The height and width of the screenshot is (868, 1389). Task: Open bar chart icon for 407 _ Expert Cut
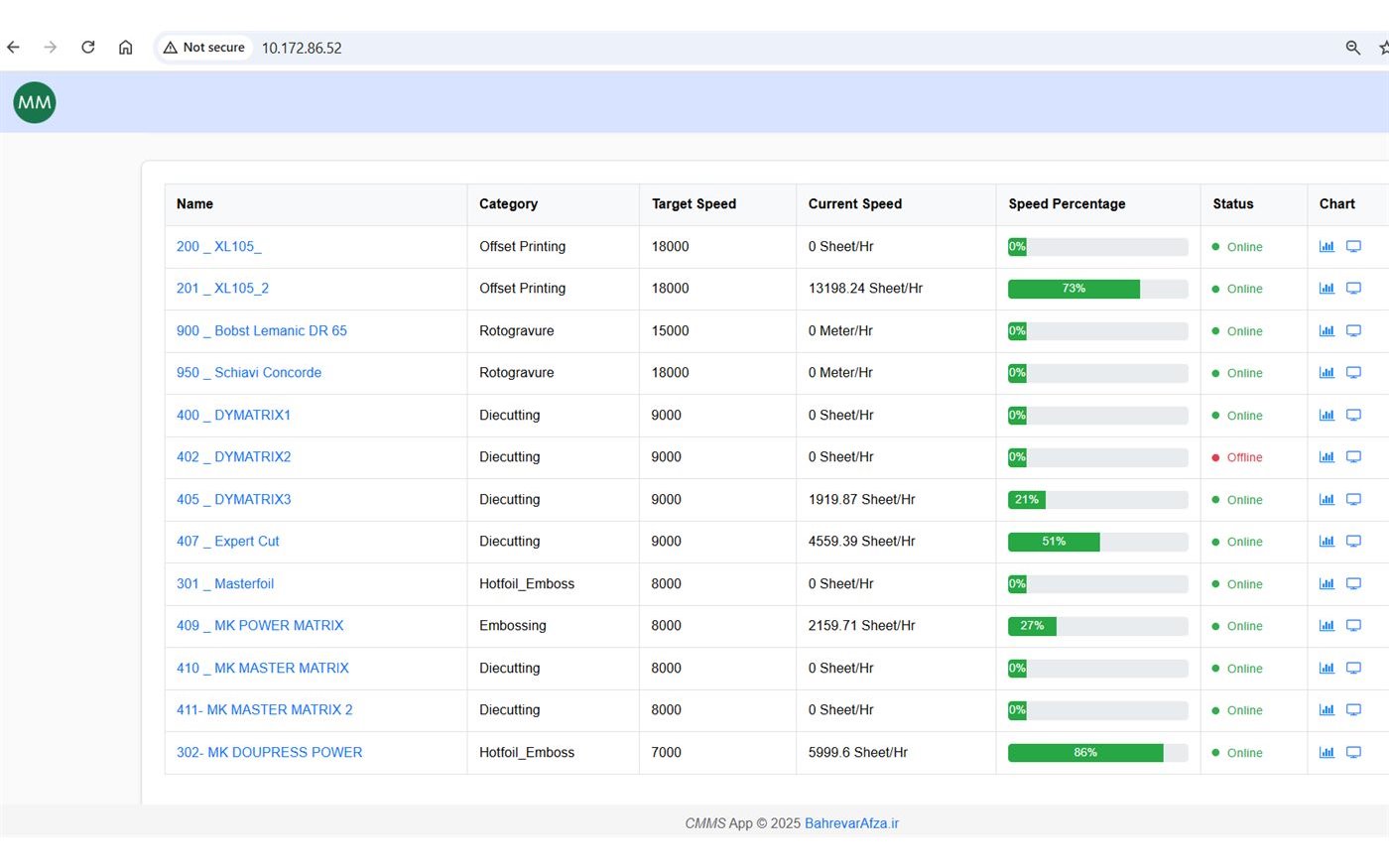(1326, 542)
